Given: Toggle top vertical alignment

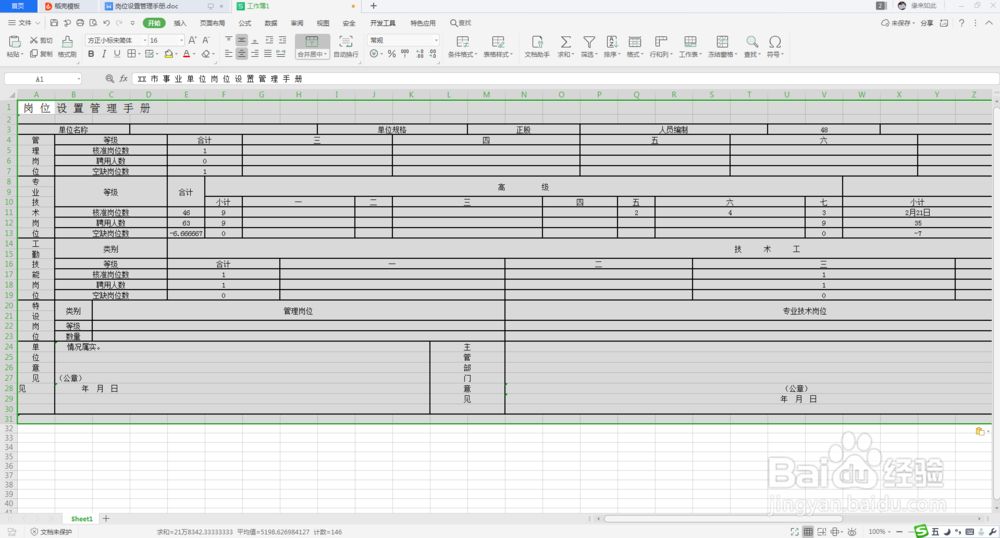Looking at the screenshot, I should pos(228,40).
